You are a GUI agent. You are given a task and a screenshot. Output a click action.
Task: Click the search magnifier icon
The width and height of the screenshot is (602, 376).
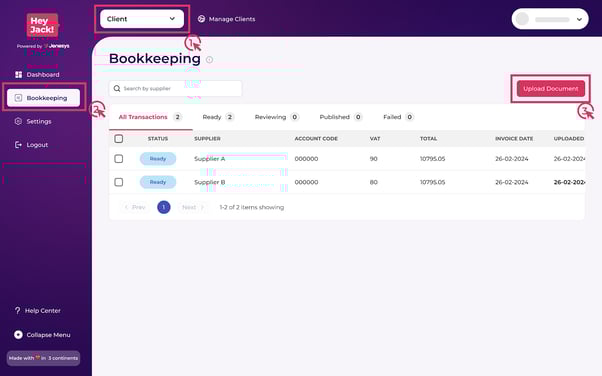(117, 89)
